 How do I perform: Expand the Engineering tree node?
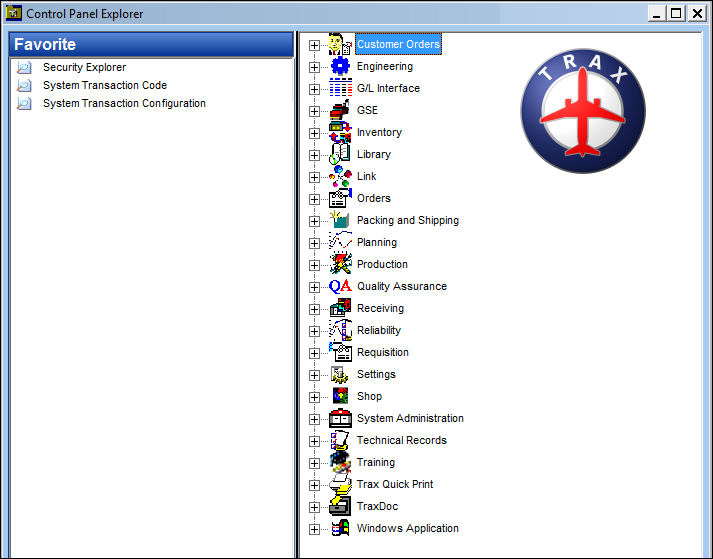point(314,67)
